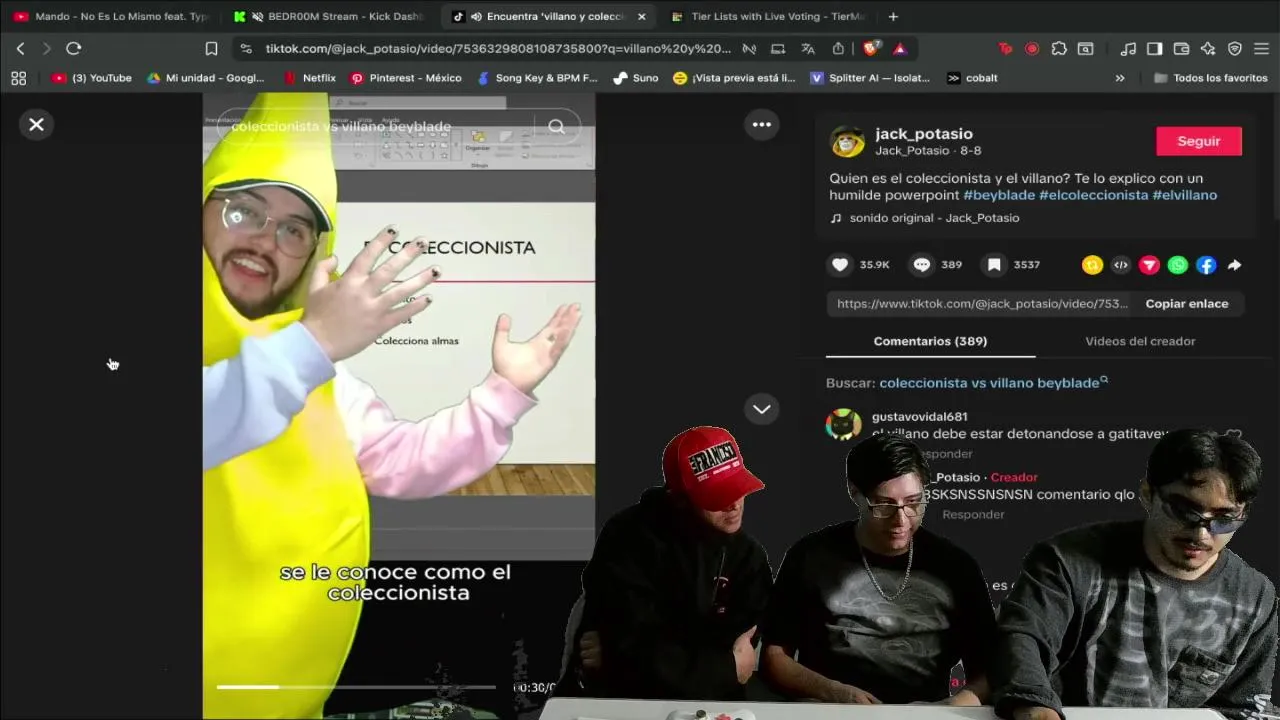Click Copiar enlace button

coord(1187,304)
